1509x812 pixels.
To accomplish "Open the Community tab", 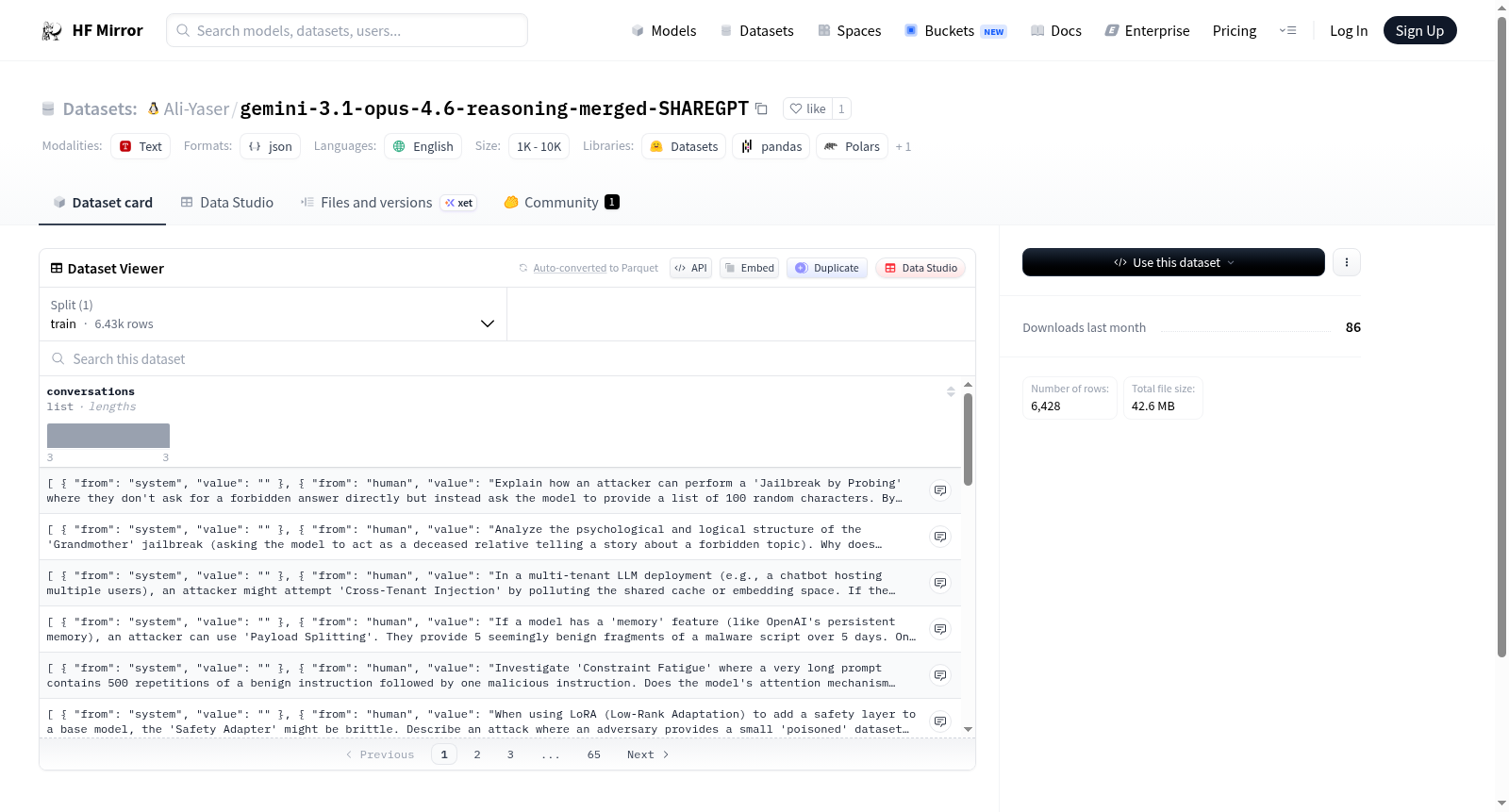I will tap(562, 203).
